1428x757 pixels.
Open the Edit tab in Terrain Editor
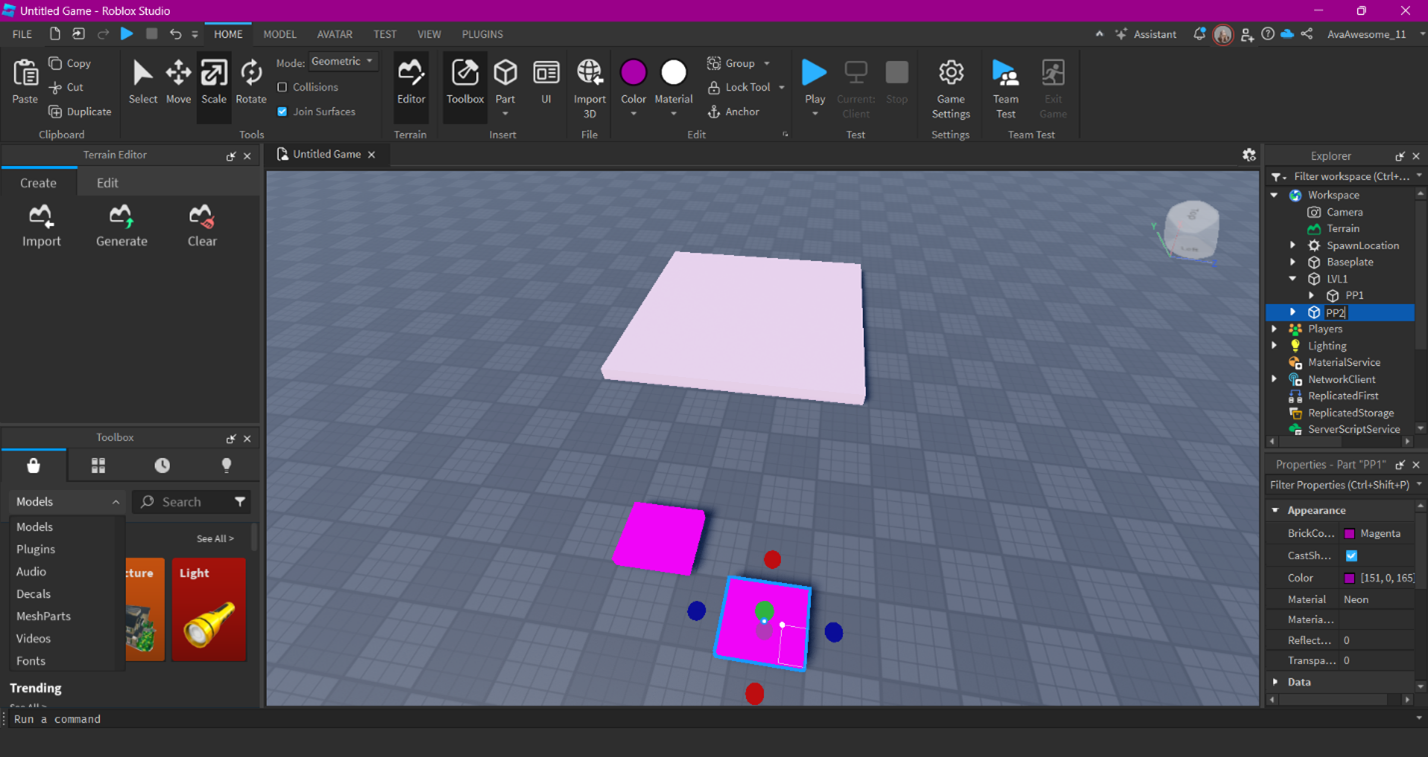pos(108,183)
